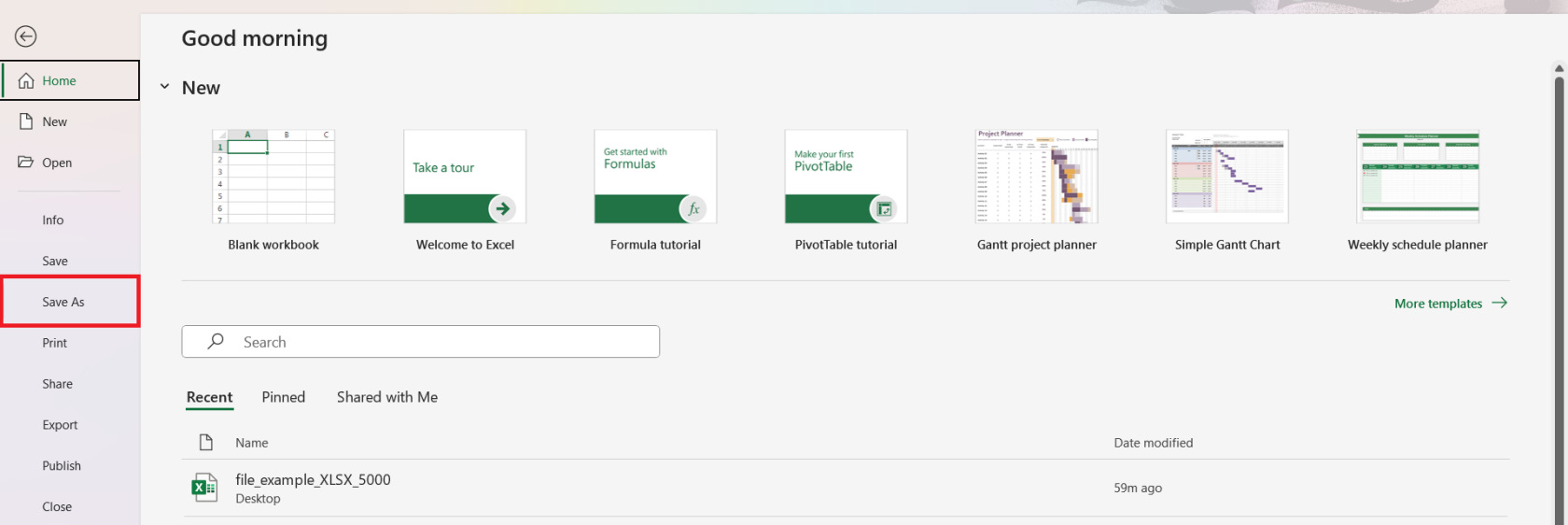This screenshot has width=1568, height=525.
Task: Click the New document icon in sidebar
Action: coord(26,121)
